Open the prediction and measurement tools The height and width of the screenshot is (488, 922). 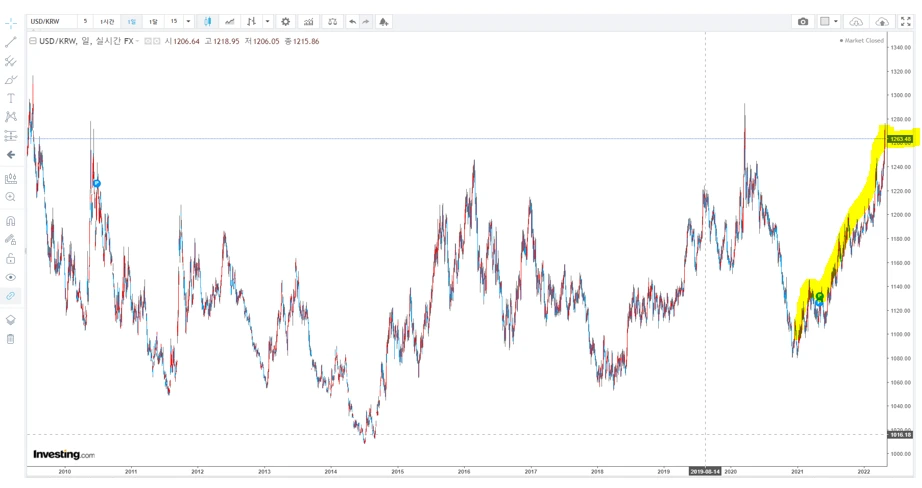pos(11,136)
